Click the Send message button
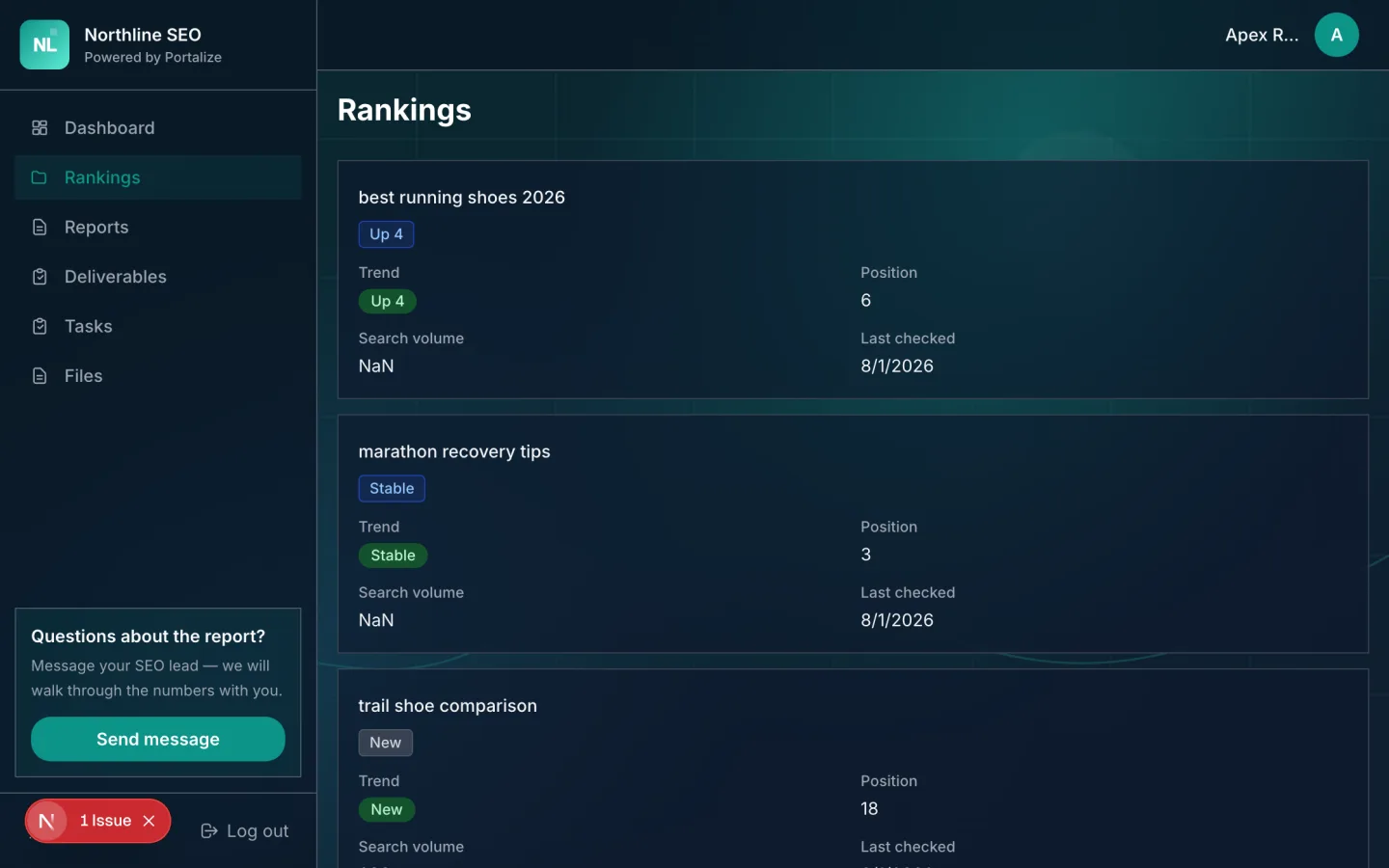Viewport: 1389px width, 868px height. tap(158, 739)
